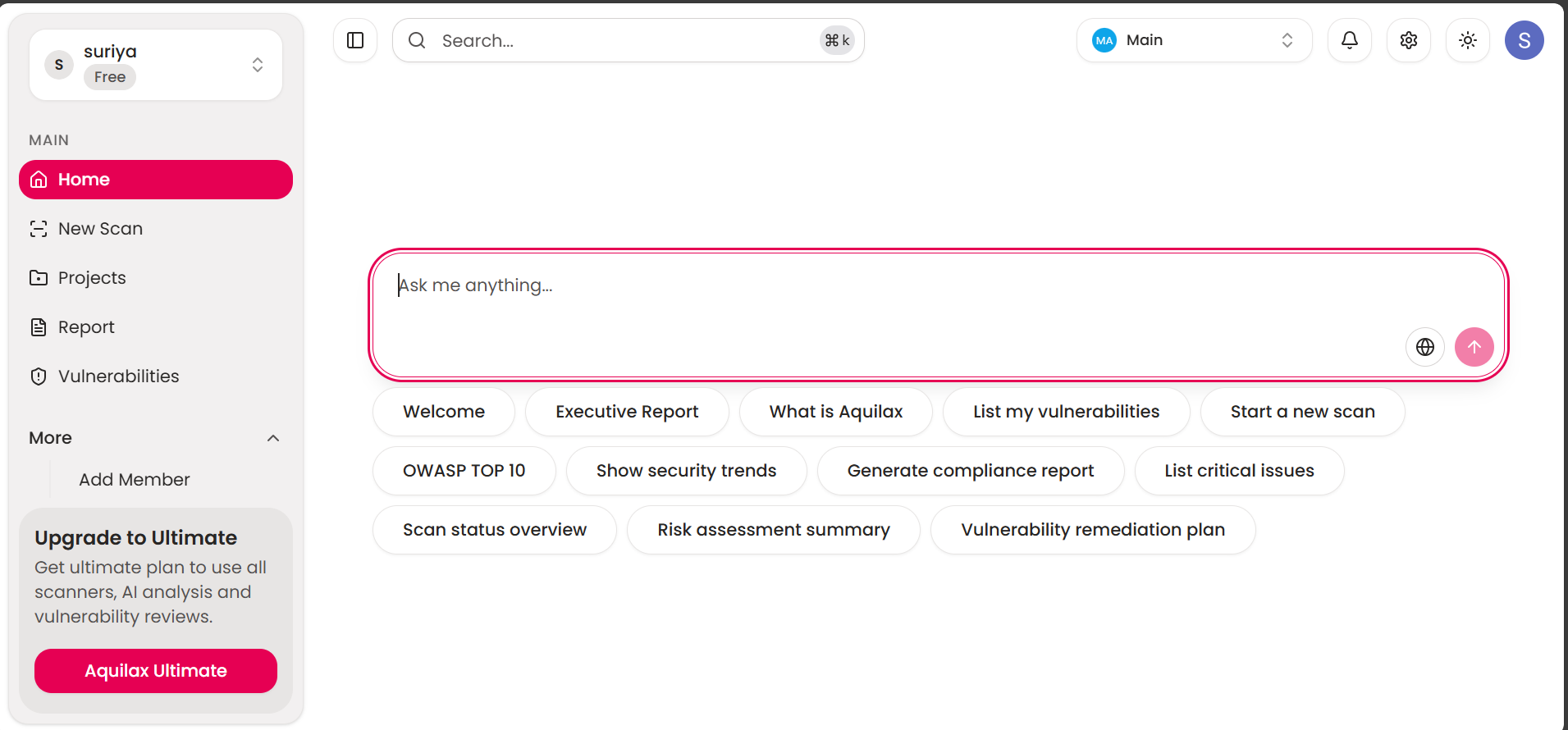The image size is (1568, 730).
Task: Toggle the sidebar panel icon
Action: tap(355, 40)
